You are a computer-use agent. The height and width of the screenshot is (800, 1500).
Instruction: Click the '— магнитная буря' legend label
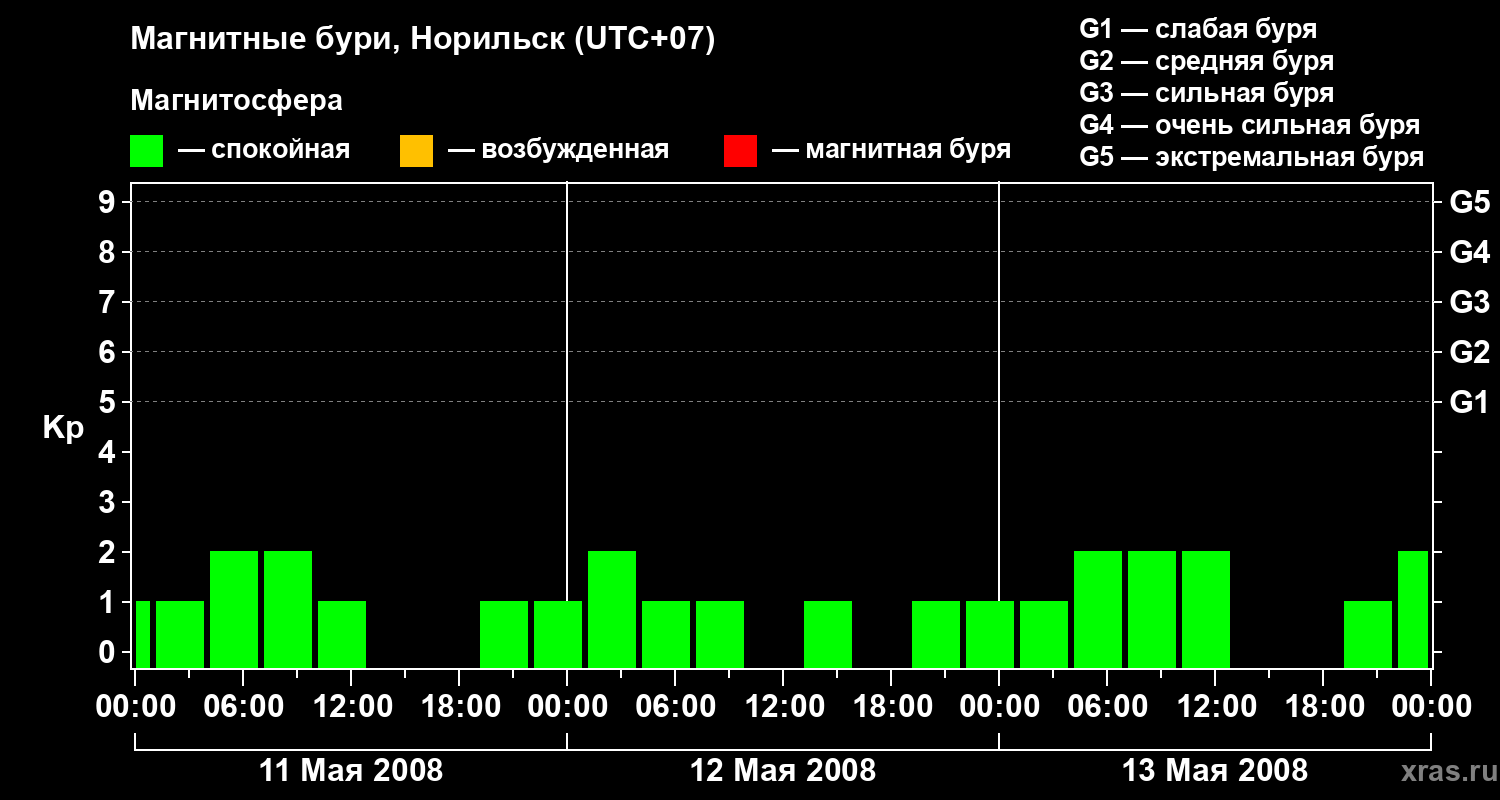coord(892,150)
